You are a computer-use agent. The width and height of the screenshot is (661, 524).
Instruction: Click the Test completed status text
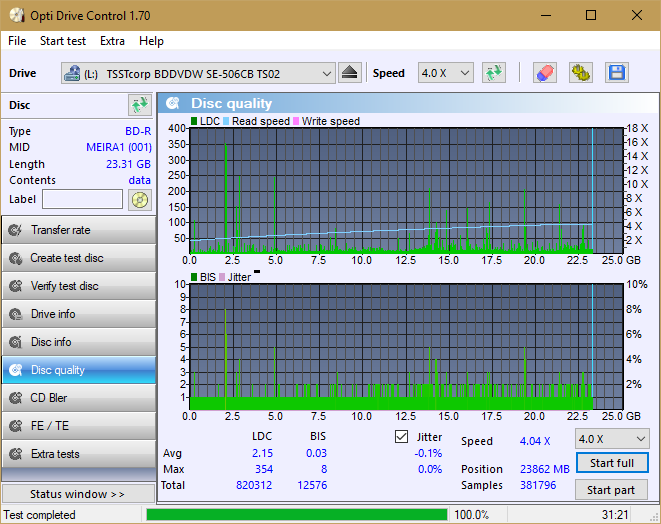[x=40, y=515]
